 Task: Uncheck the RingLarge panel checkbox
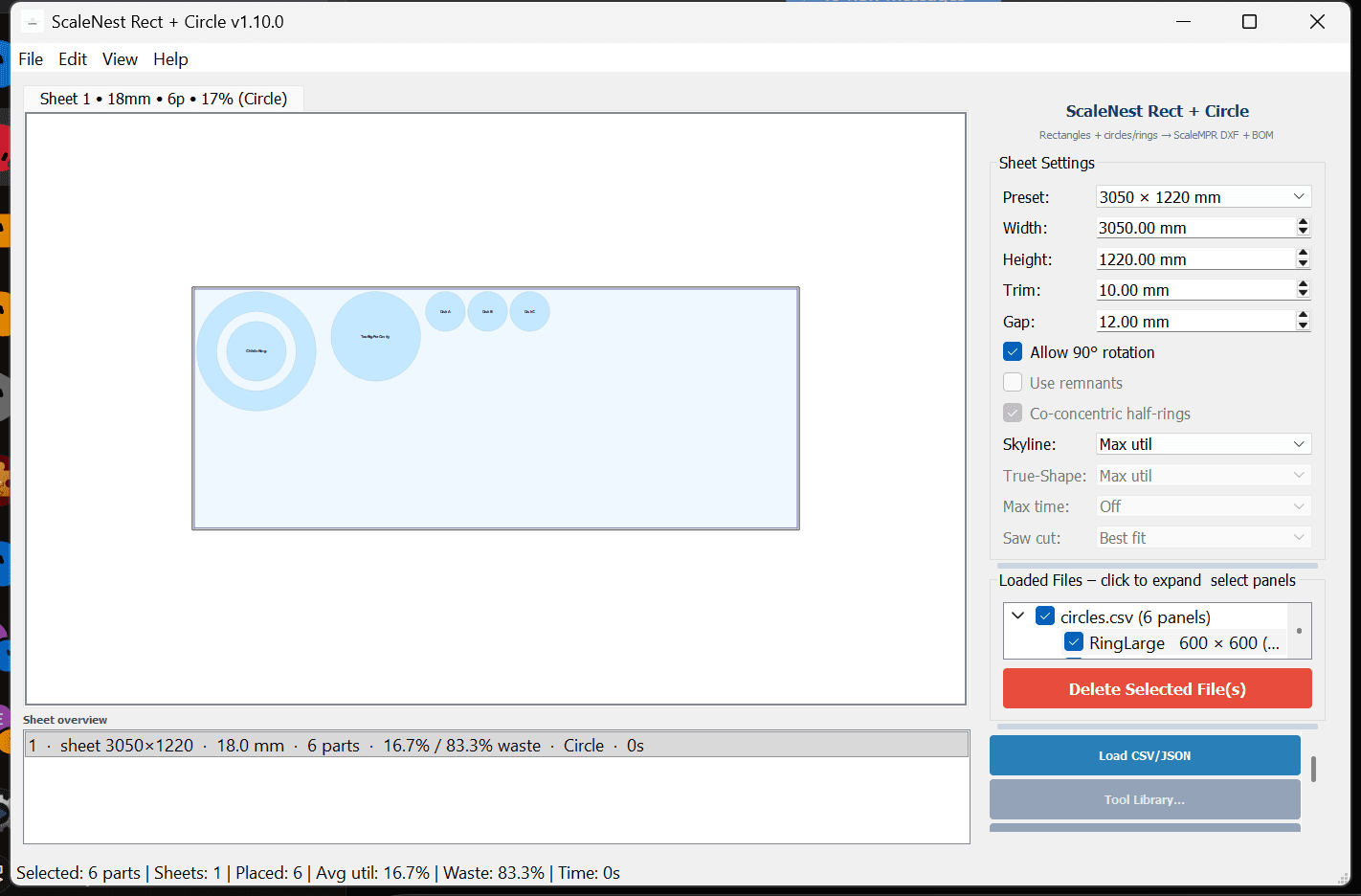pyautogui.click(x=1074, y=642)
